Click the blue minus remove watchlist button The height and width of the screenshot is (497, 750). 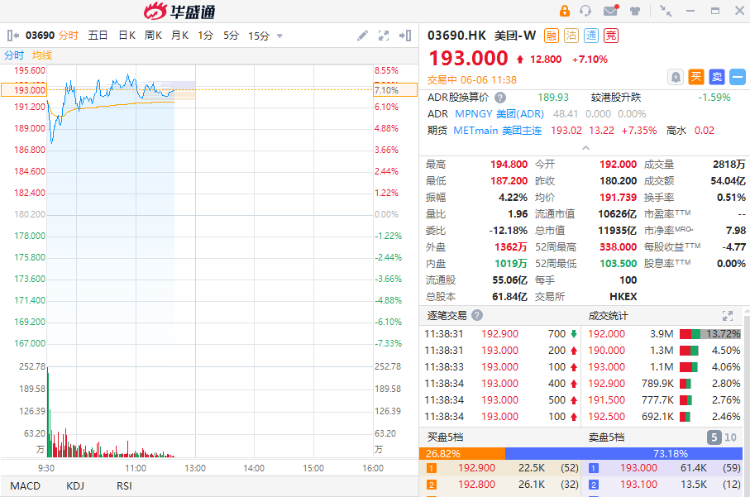738,77
